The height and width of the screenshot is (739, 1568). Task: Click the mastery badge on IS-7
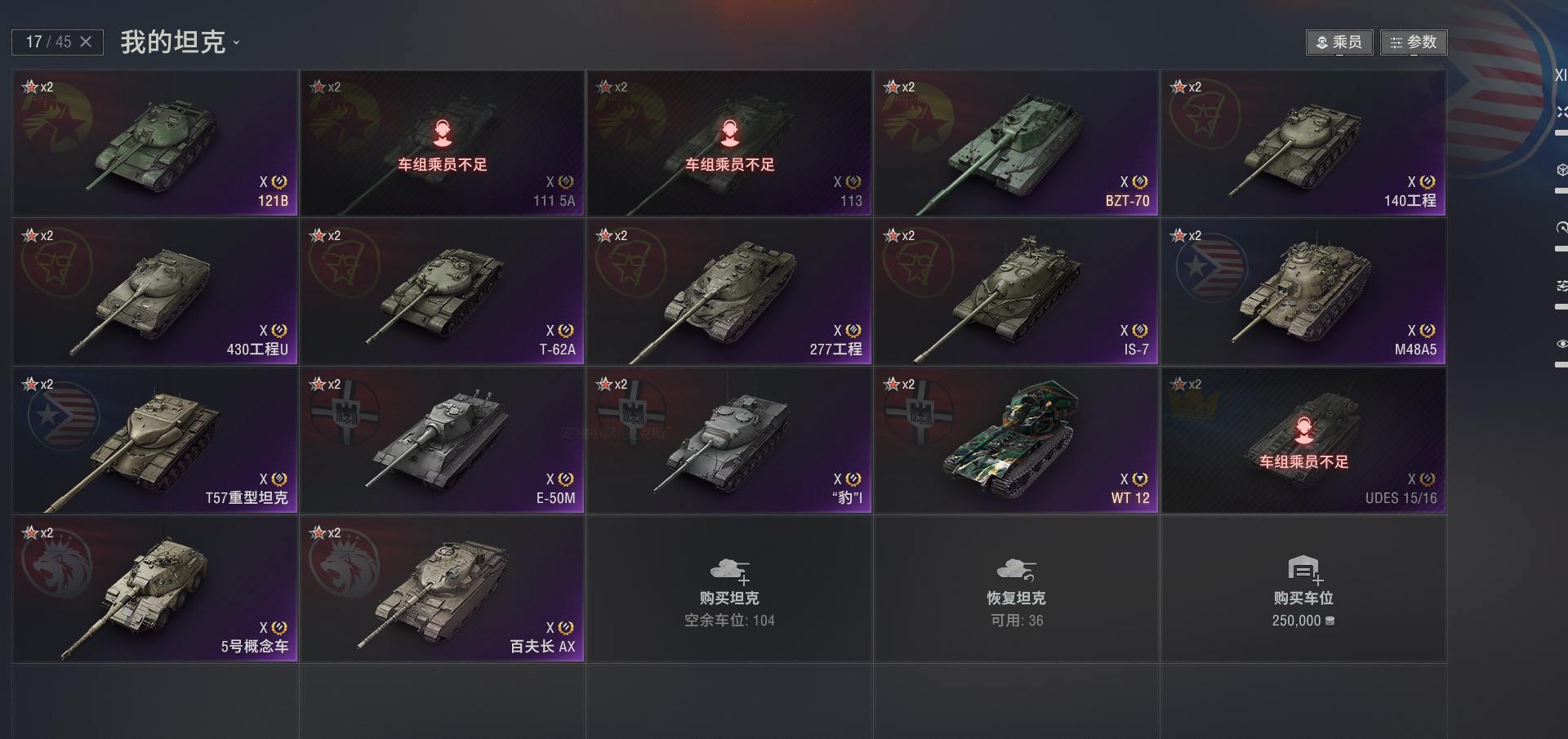pos(1140,330)
